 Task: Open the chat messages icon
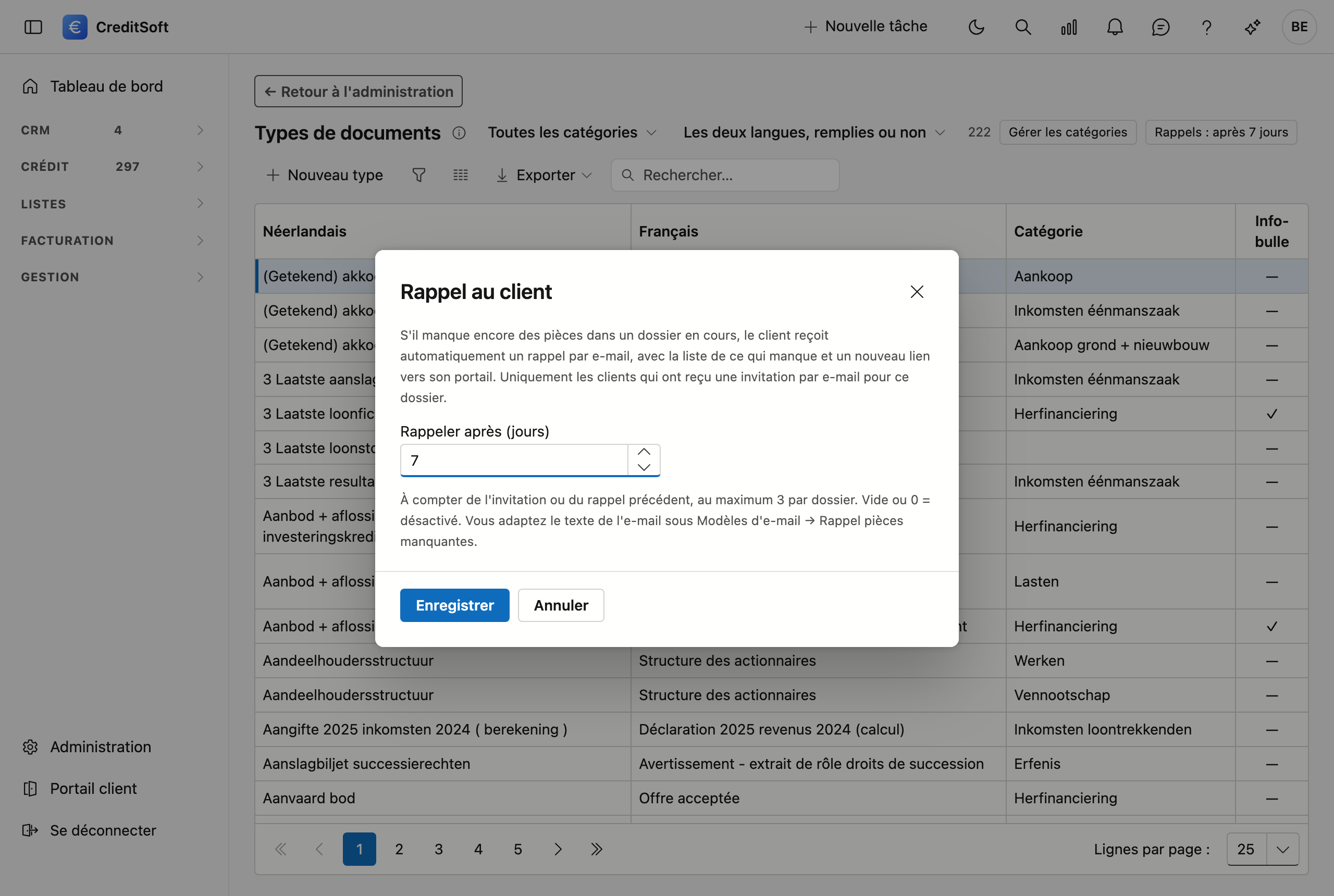pos(1161,27)
